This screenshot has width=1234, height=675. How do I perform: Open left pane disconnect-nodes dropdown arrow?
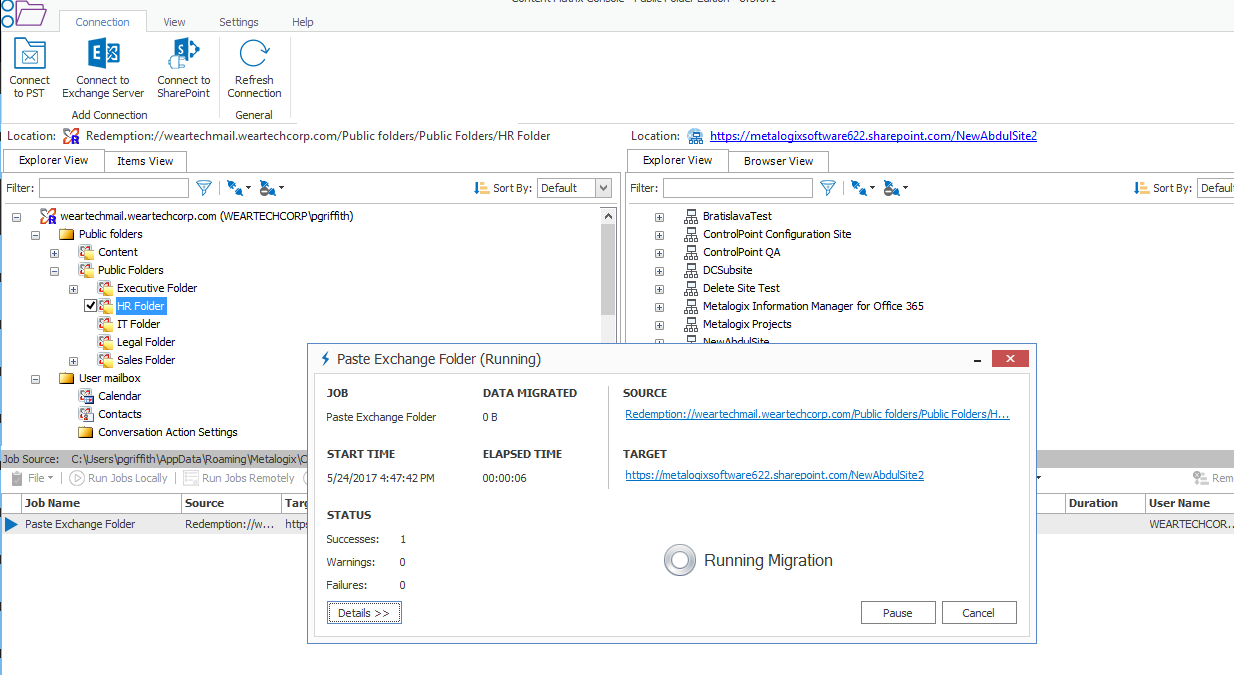click(281, 188)
